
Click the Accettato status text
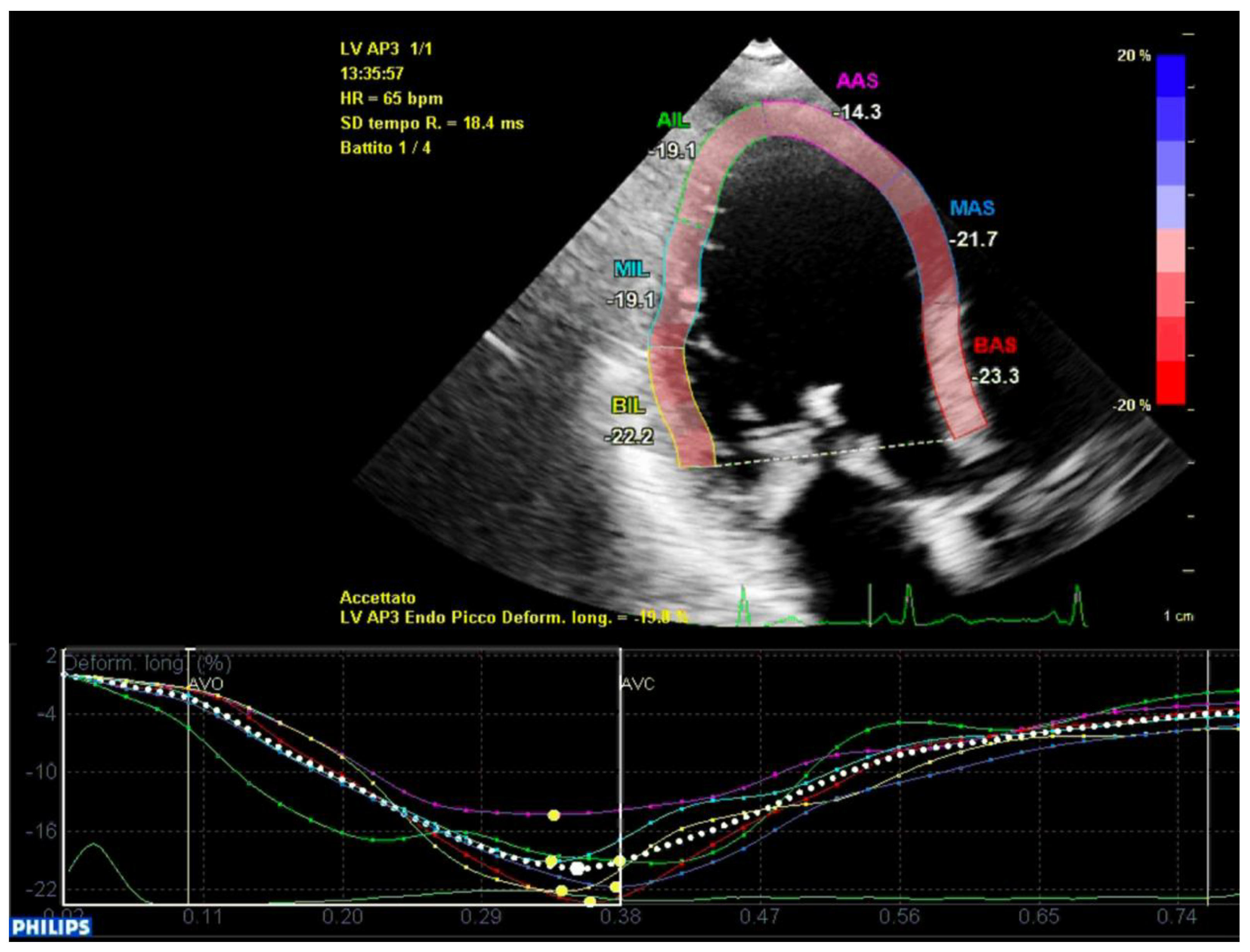(377, 598)
